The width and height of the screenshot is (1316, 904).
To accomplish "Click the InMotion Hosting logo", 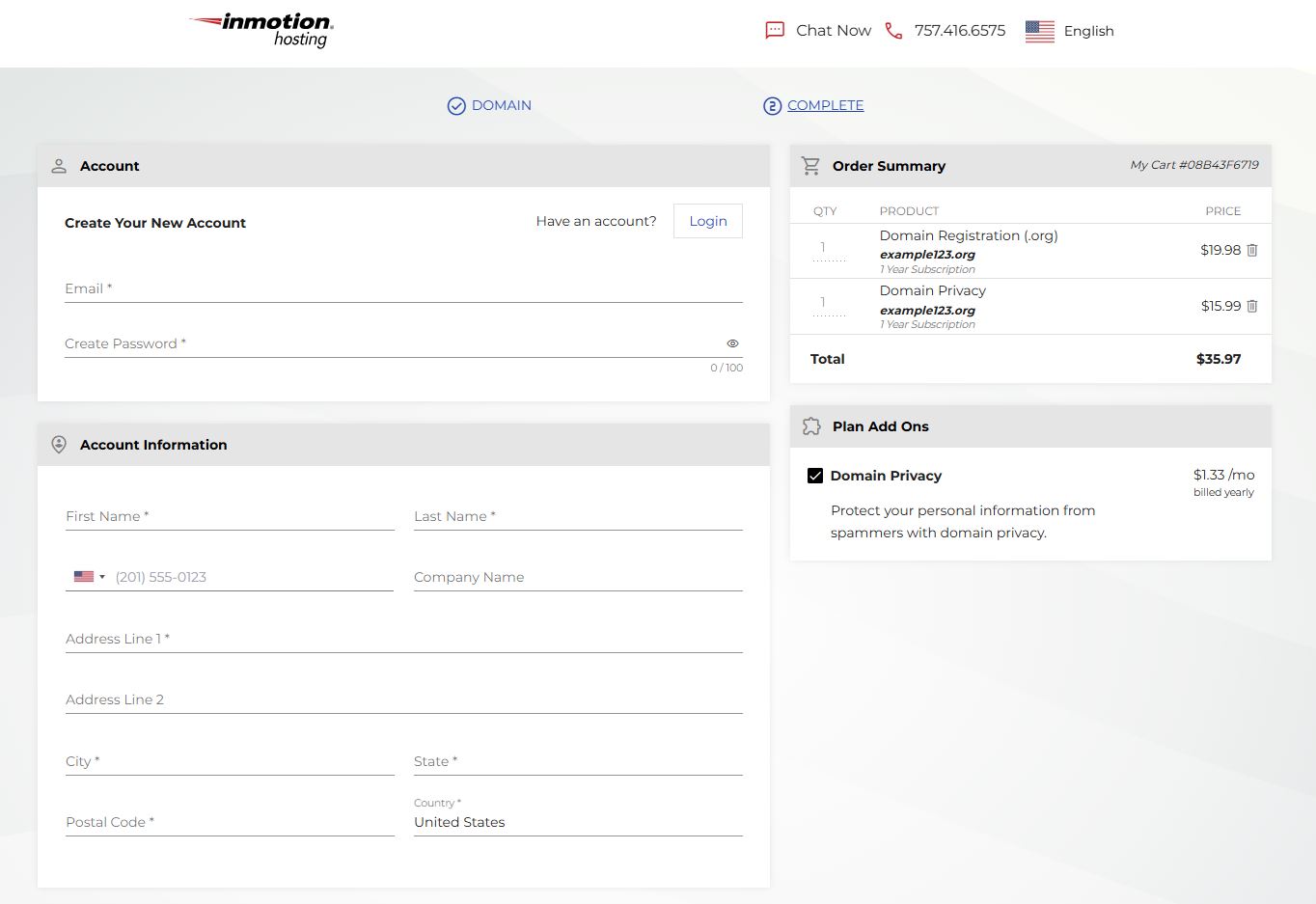I will pos(260,30).
